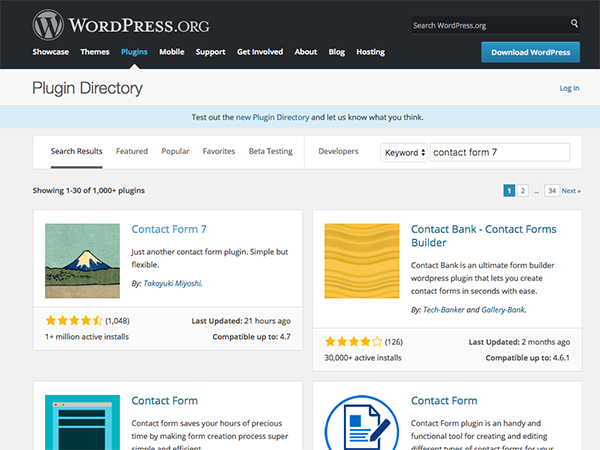Open the Contact Form 7 plugin title

click(169, 229)
